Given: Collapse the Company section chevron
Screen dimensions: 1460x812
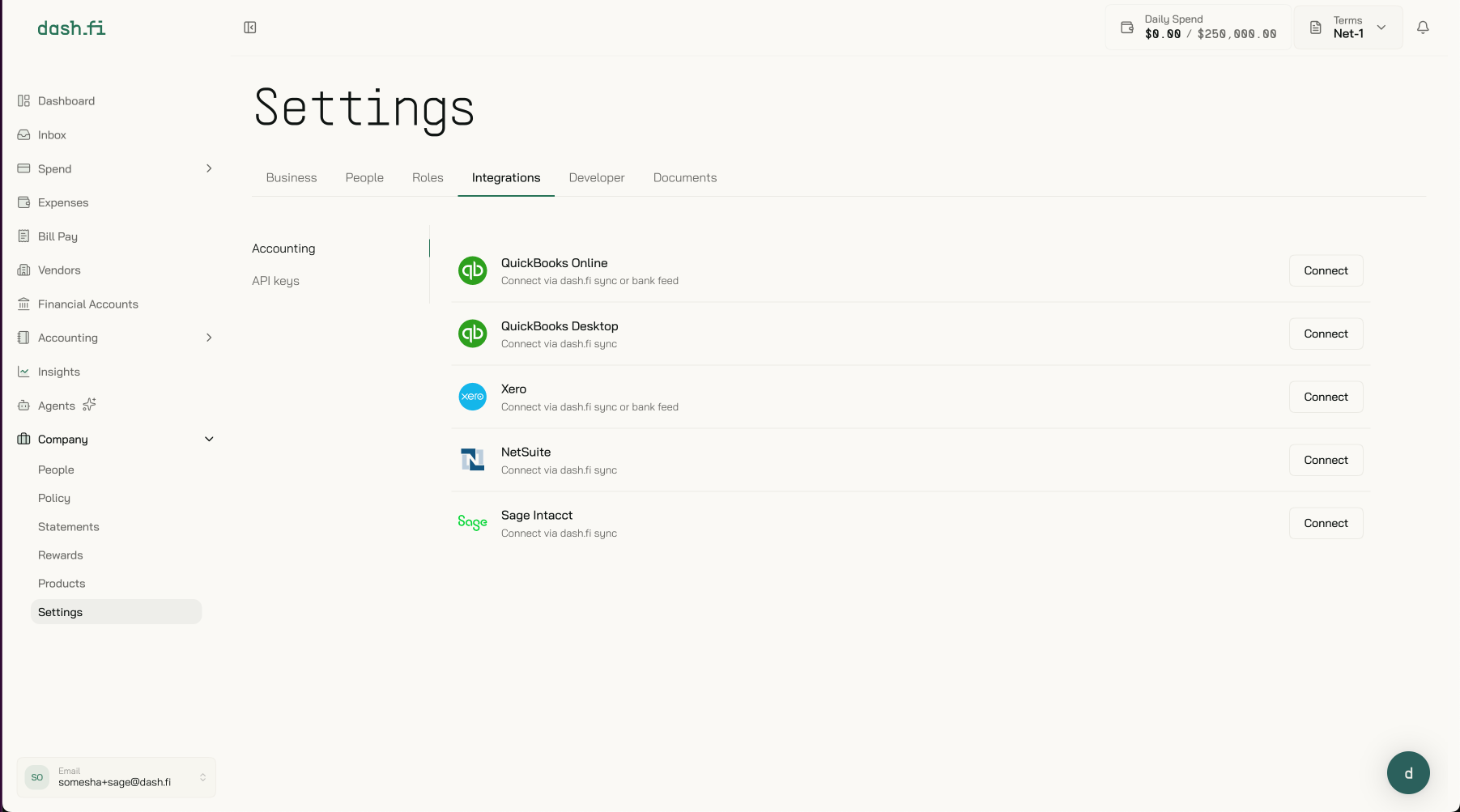Looking at the screenshot, I should 209,439.
